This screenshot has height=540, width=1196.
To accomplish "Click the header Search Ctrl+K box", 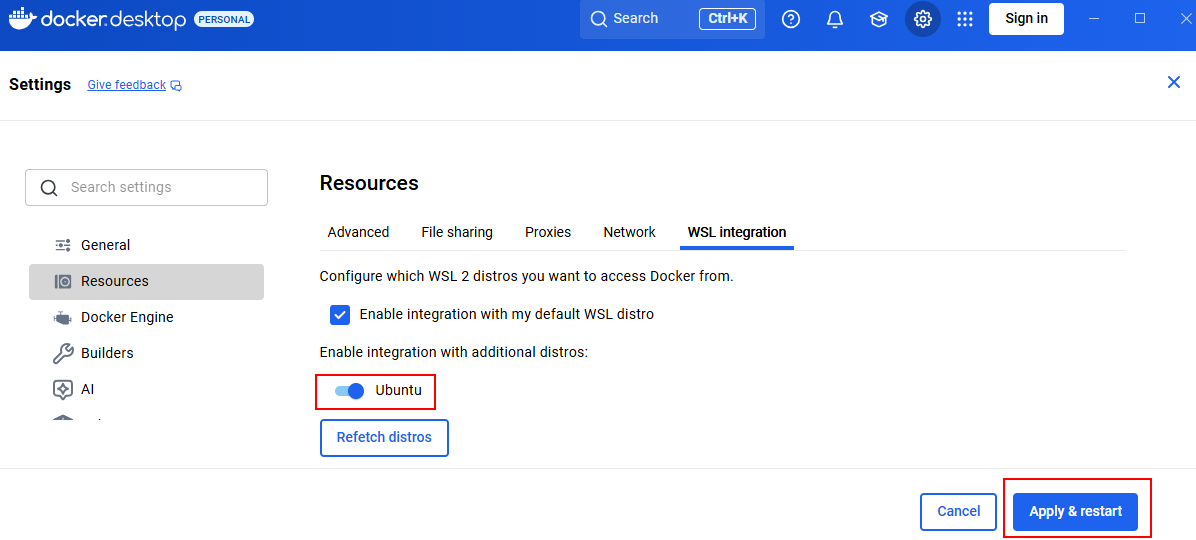I will [672, 19].
